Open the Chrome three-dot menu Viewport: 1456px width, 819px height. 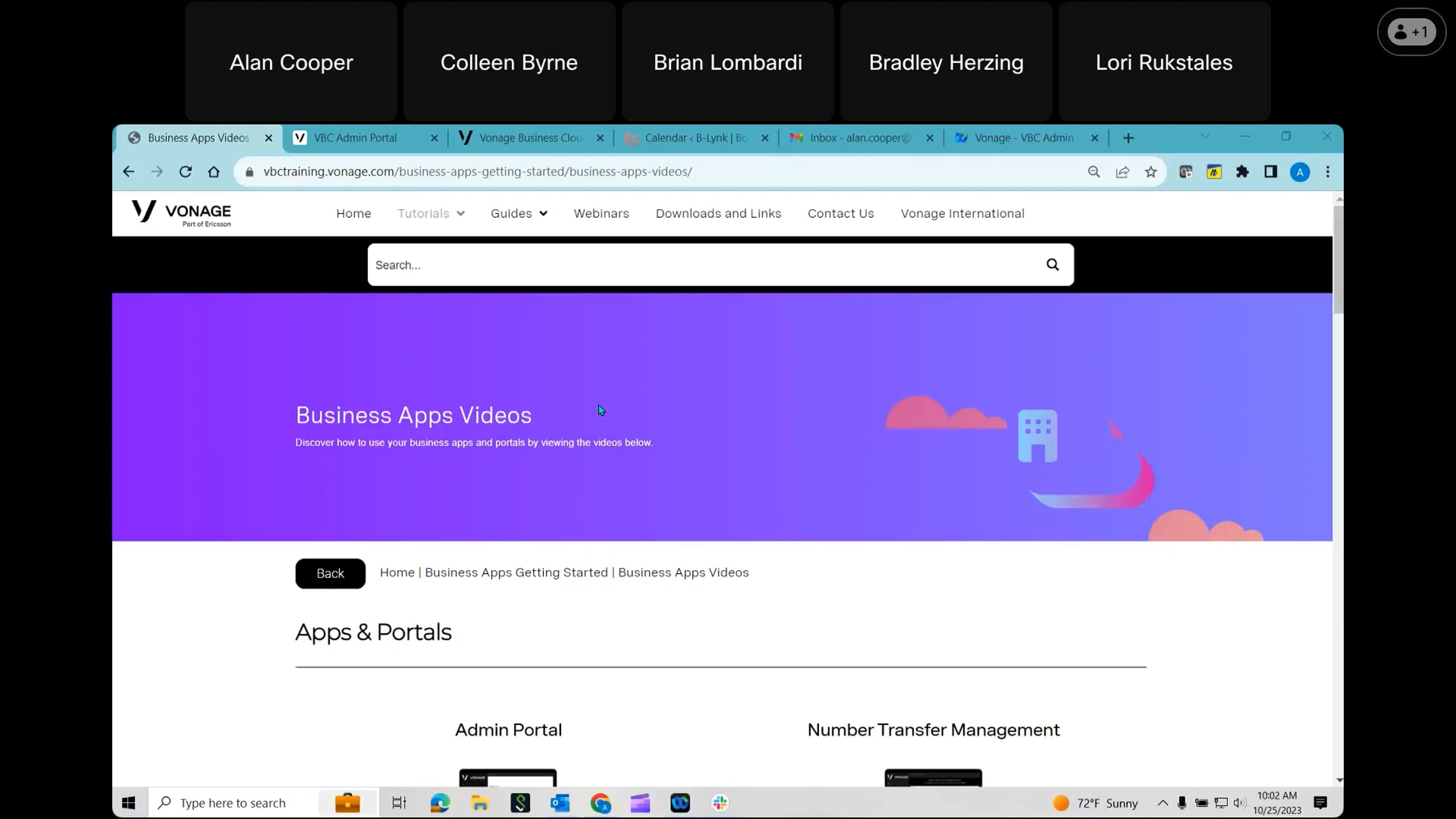click(1327, 172)
